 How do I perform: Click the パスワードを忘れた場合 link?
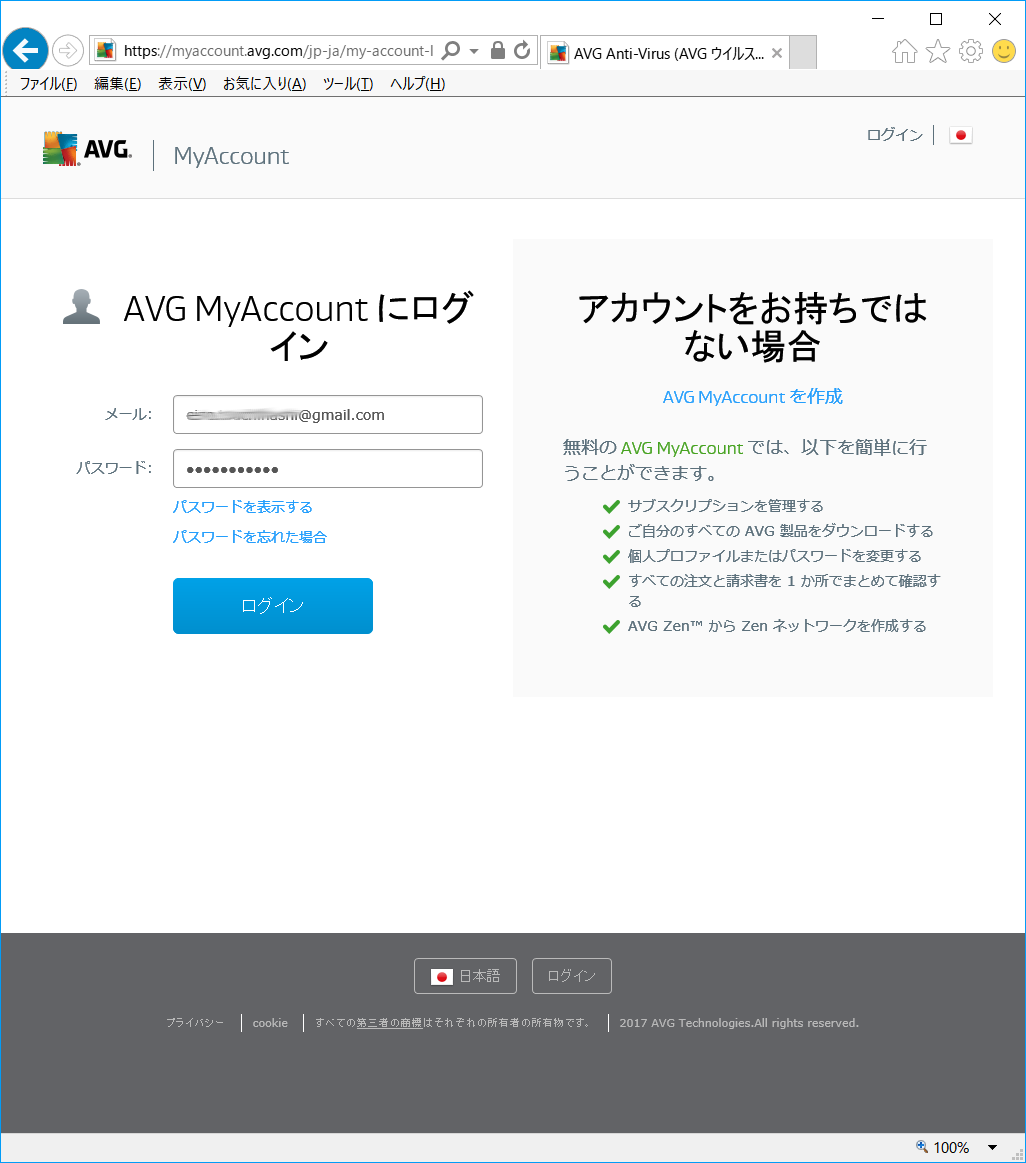point(249,536)
